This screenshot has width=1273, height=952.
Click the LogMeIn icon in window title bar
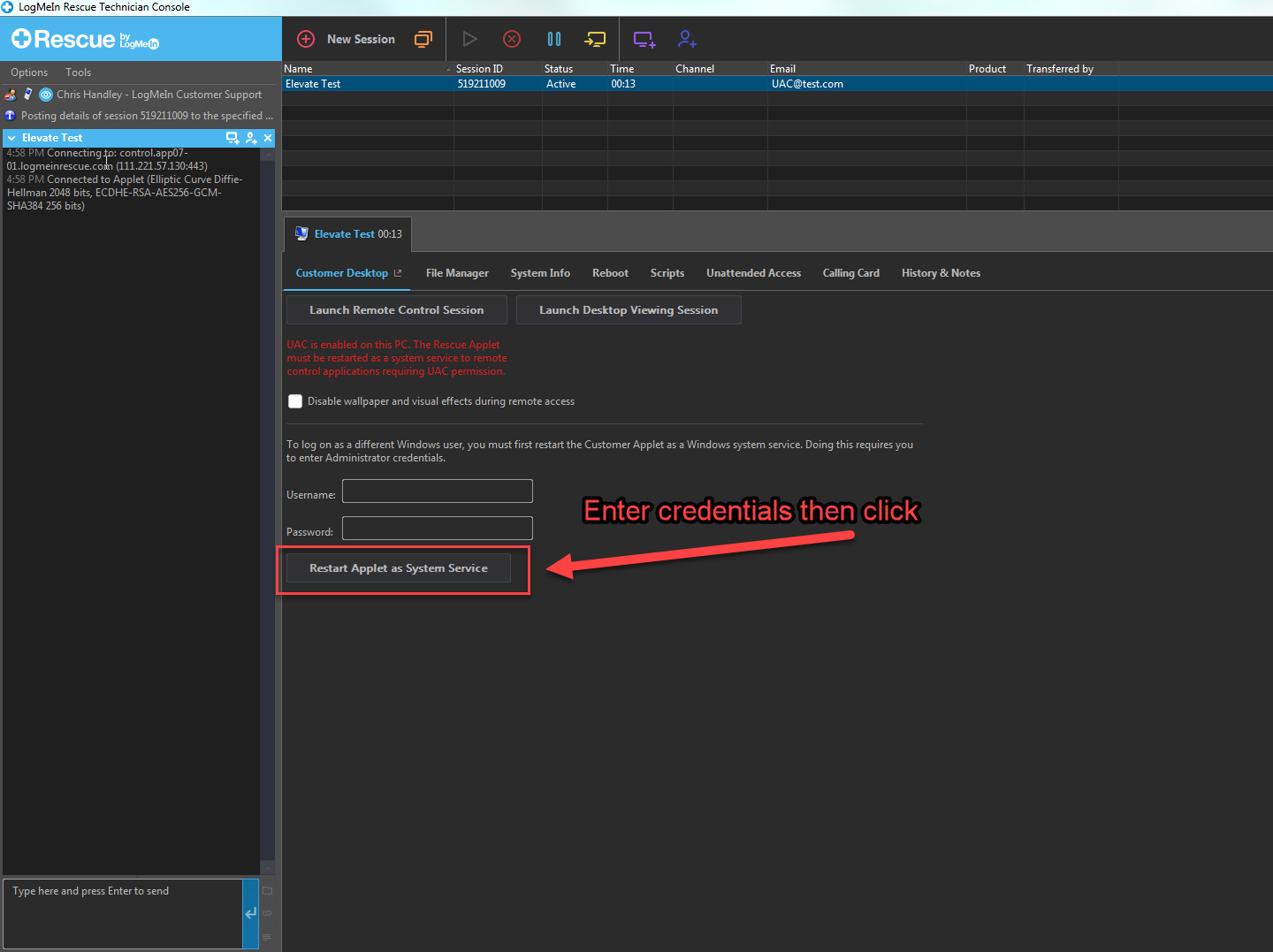[x=8, y=7]
